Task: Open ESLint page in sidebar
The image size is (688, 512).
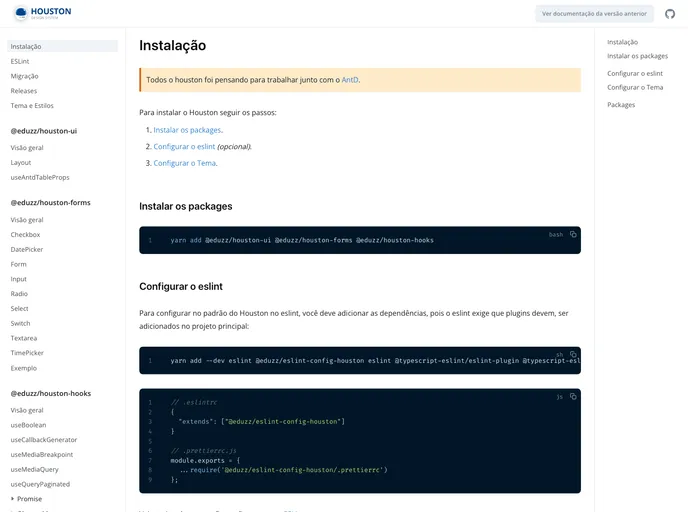Action: coord(20,61)
